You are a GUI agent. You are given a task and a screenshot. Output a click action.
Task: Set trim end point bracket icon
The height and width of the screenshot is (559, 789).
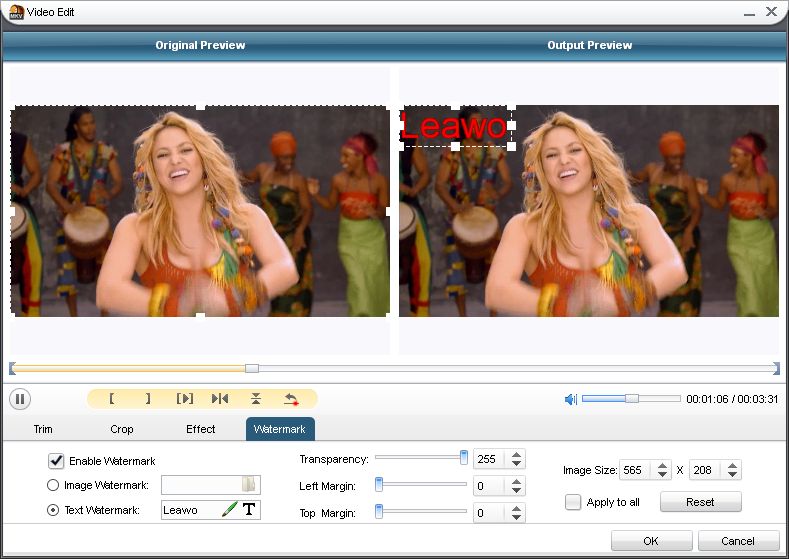click(x=148, y=399)
